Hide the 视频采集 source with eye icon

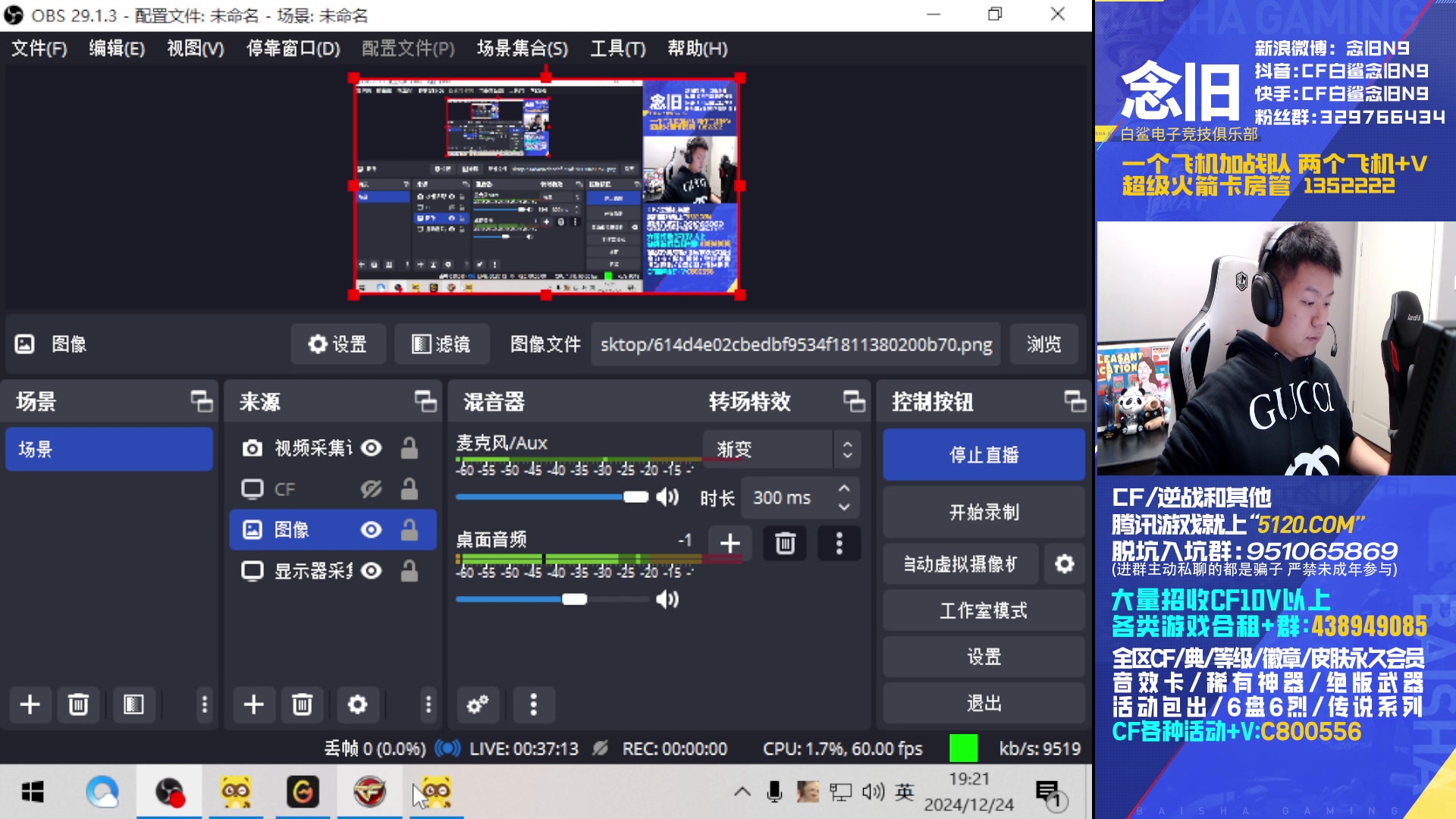[371, 448]
